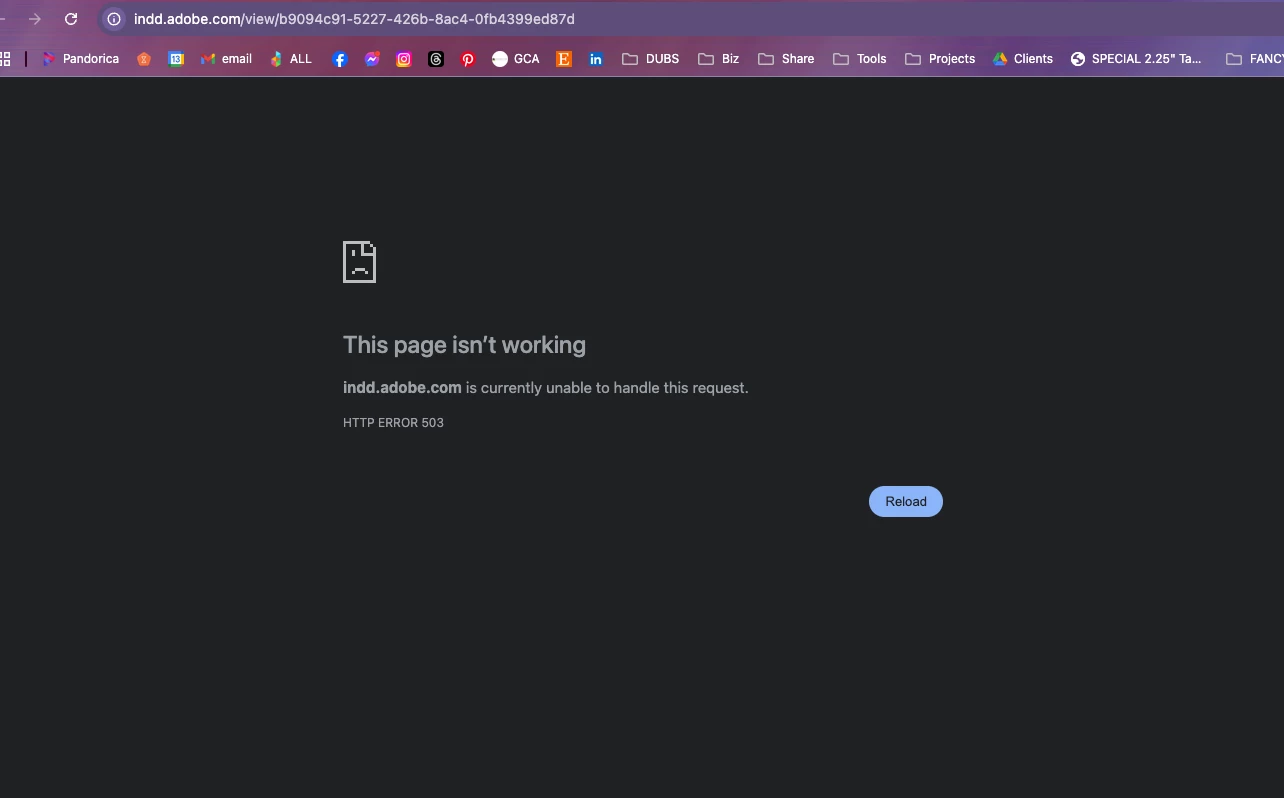Expand the Biz bookmark folder
1284x798 pixels.
(x=719, y=59)
